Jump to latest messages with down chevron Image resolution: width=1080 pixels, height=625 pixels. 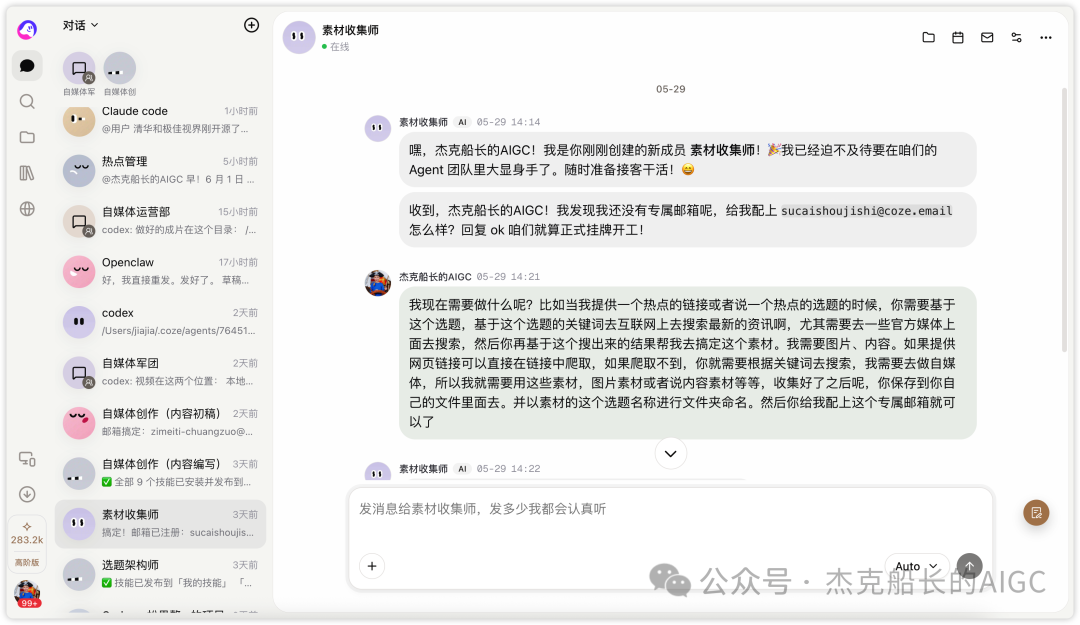[670, 453]
